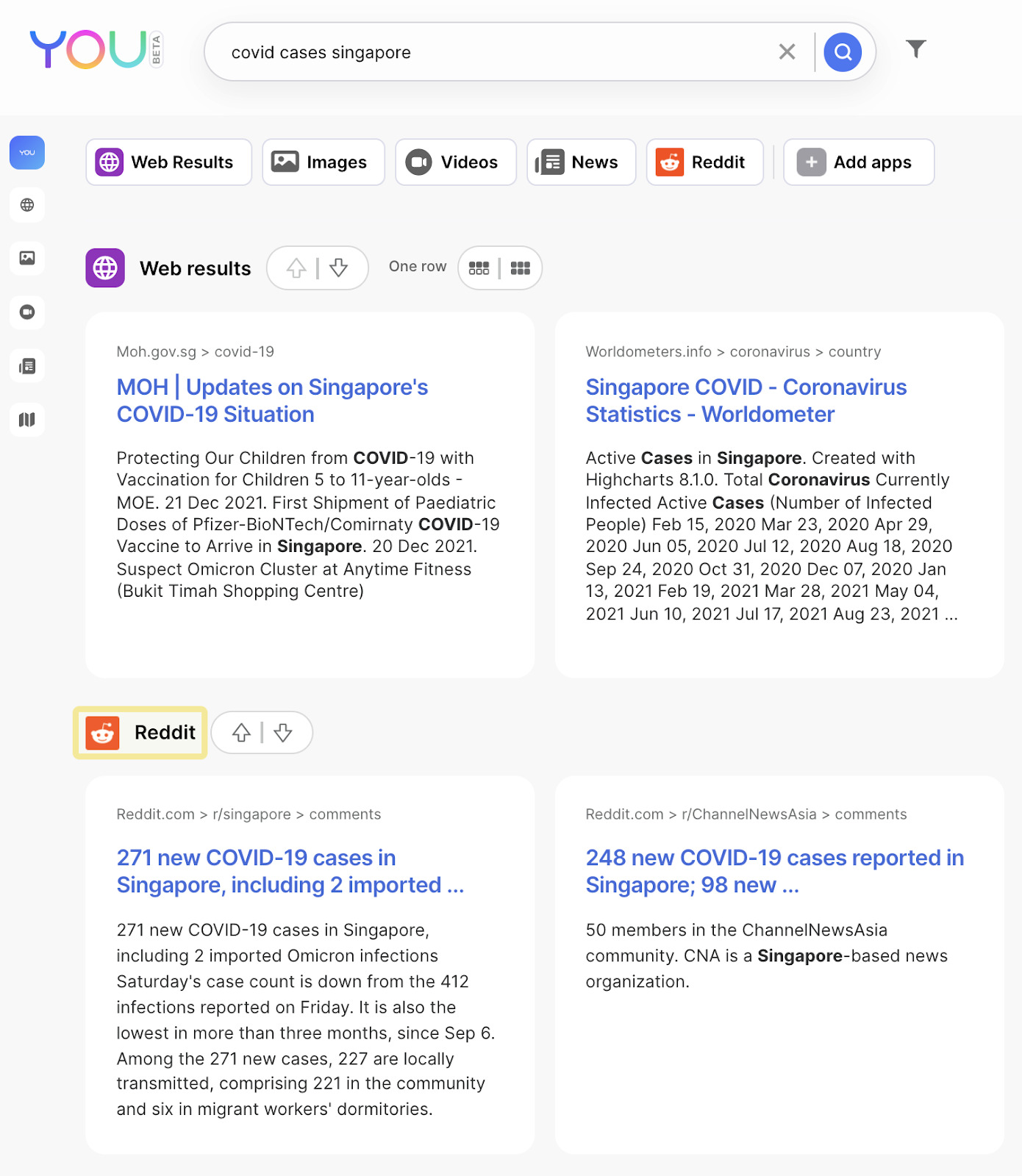1022x1176 pixels.
Task: Click the YOU logo
Action: click(88, 49)
